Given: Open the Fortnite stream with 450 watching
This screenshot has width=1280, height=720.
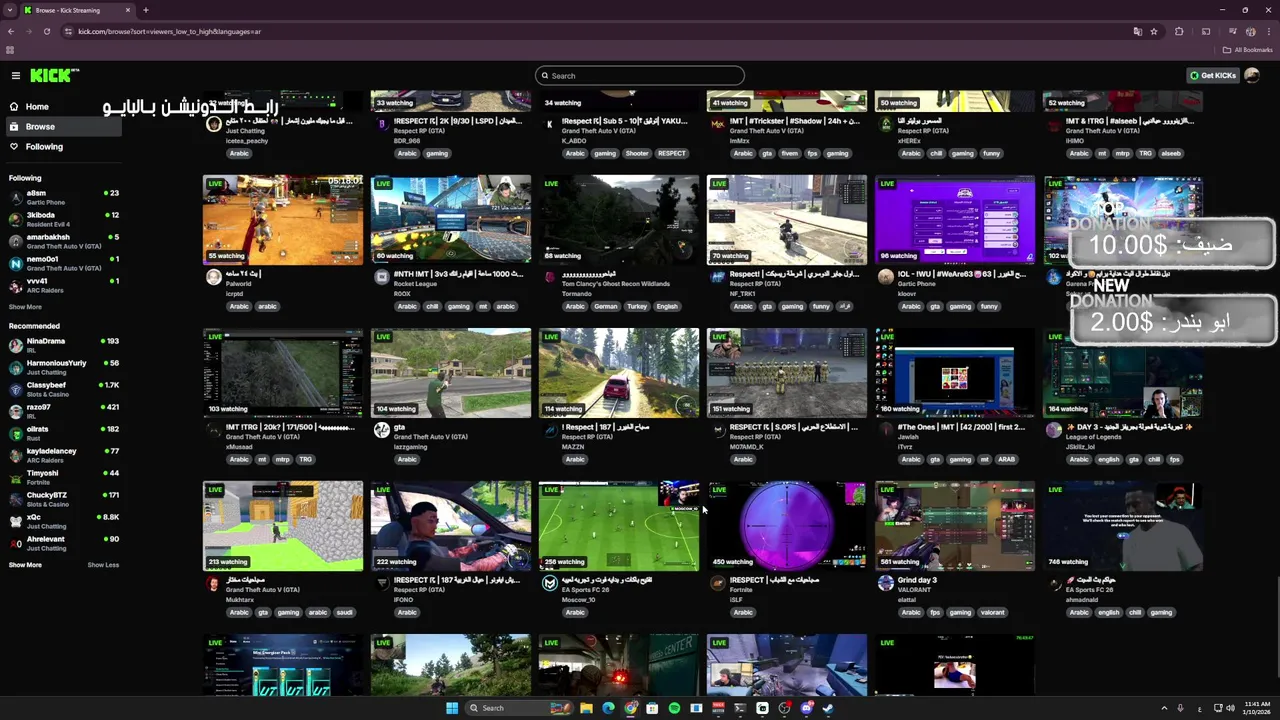Looking at the screenshot, I should pyautogui.click(x=787, y=526).
